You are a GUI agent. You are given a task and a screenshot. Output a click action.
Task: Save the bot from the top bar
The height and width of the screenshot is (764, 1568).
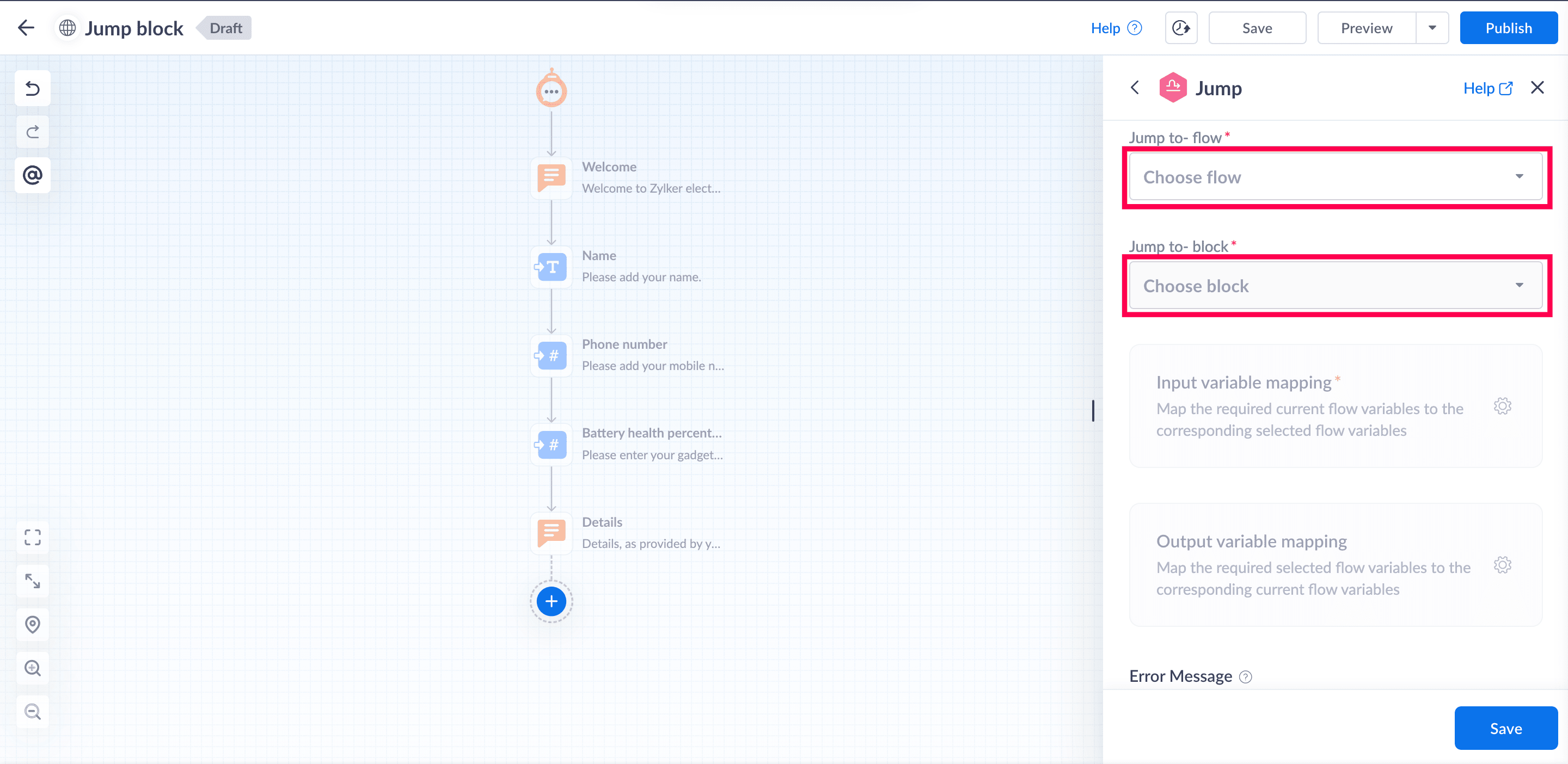1257,28
